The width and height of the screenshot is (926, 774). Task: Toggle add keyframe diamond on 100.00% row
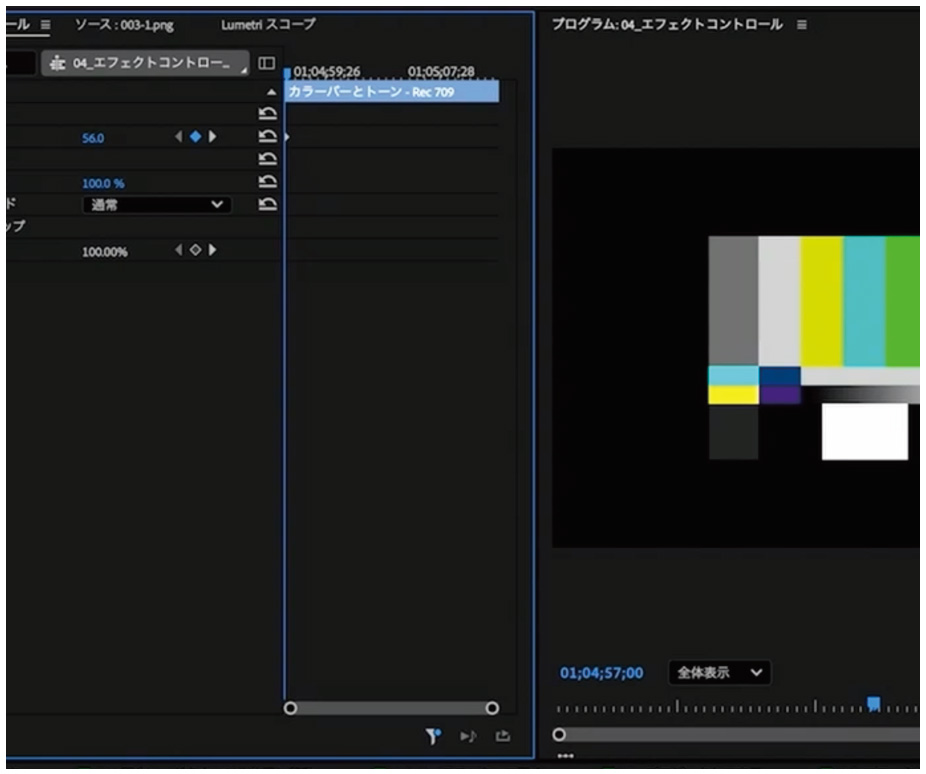195,250
